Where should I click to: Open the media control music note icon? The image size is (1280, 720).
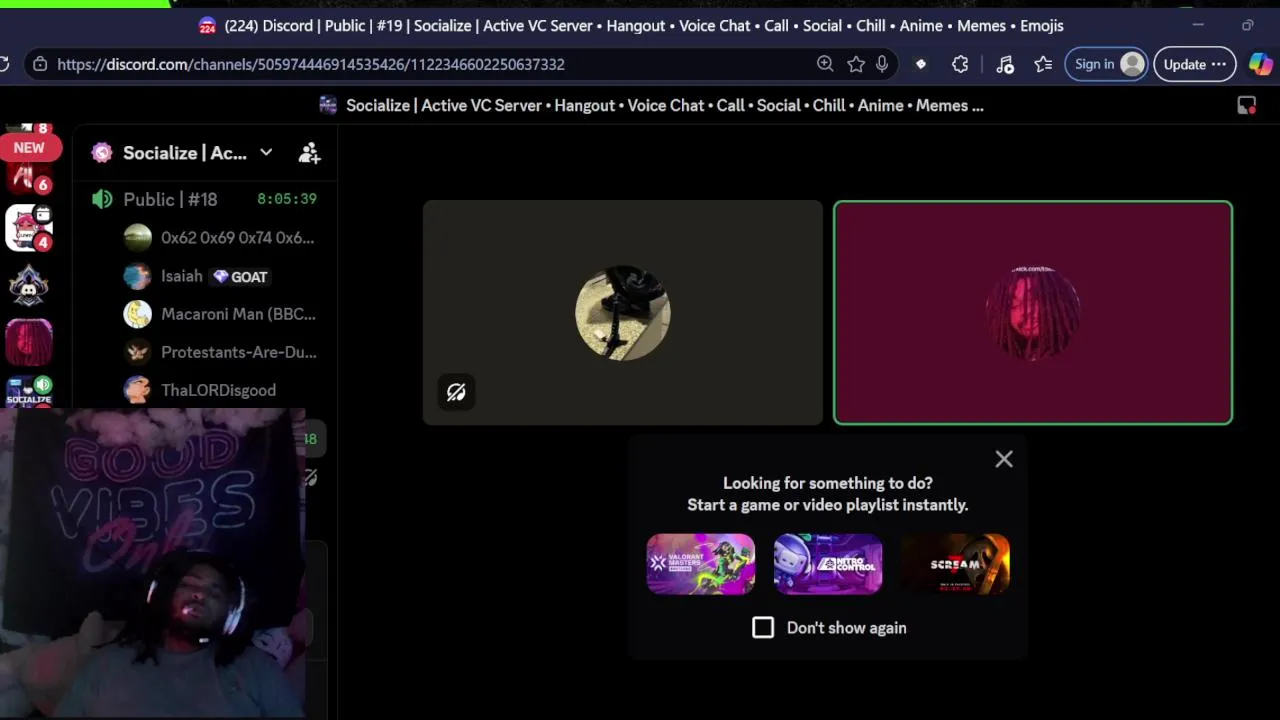1005,64
